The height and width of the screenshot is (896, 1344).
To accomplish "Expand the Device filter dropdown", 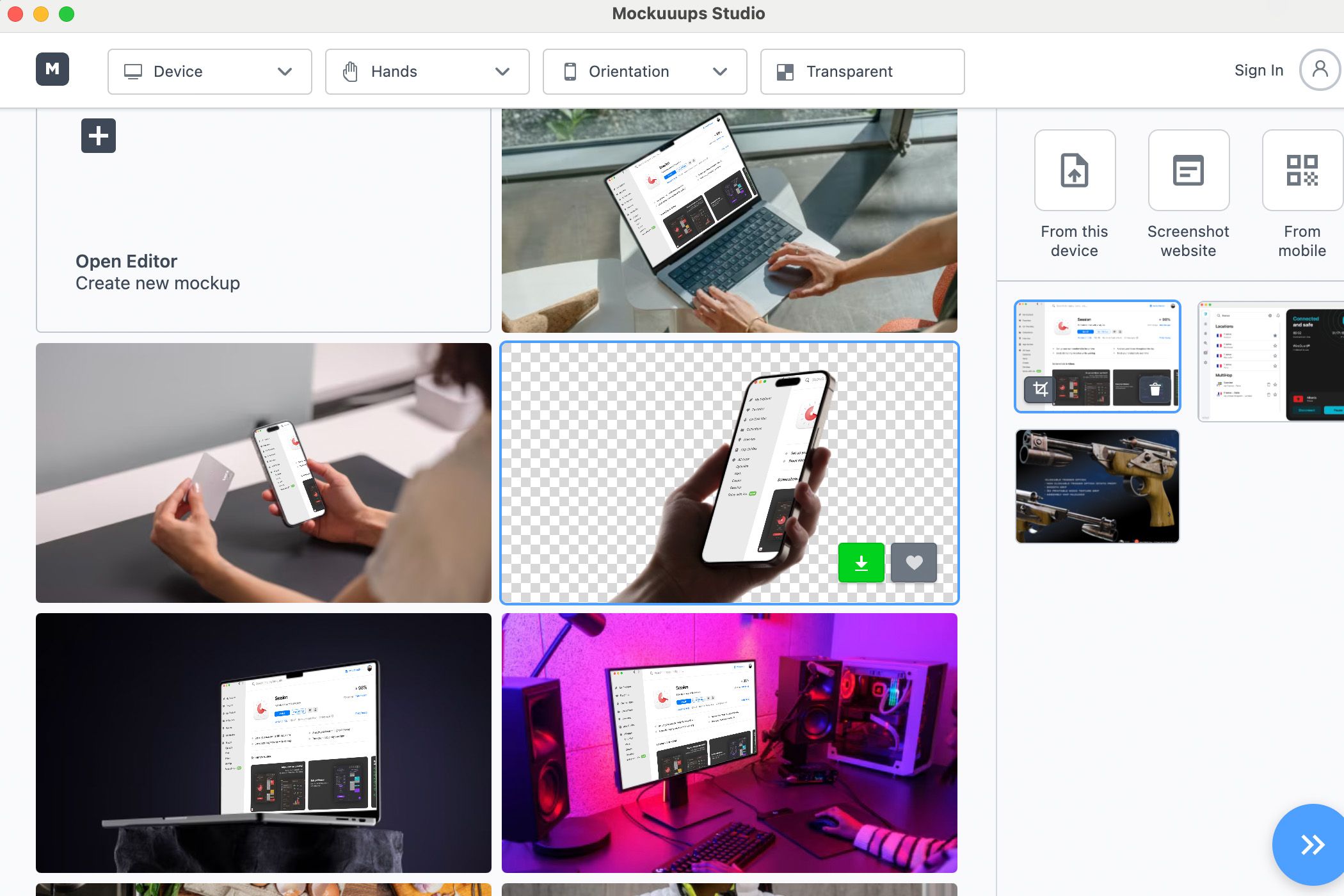I will pyautogui.click(x=210, y=70).
